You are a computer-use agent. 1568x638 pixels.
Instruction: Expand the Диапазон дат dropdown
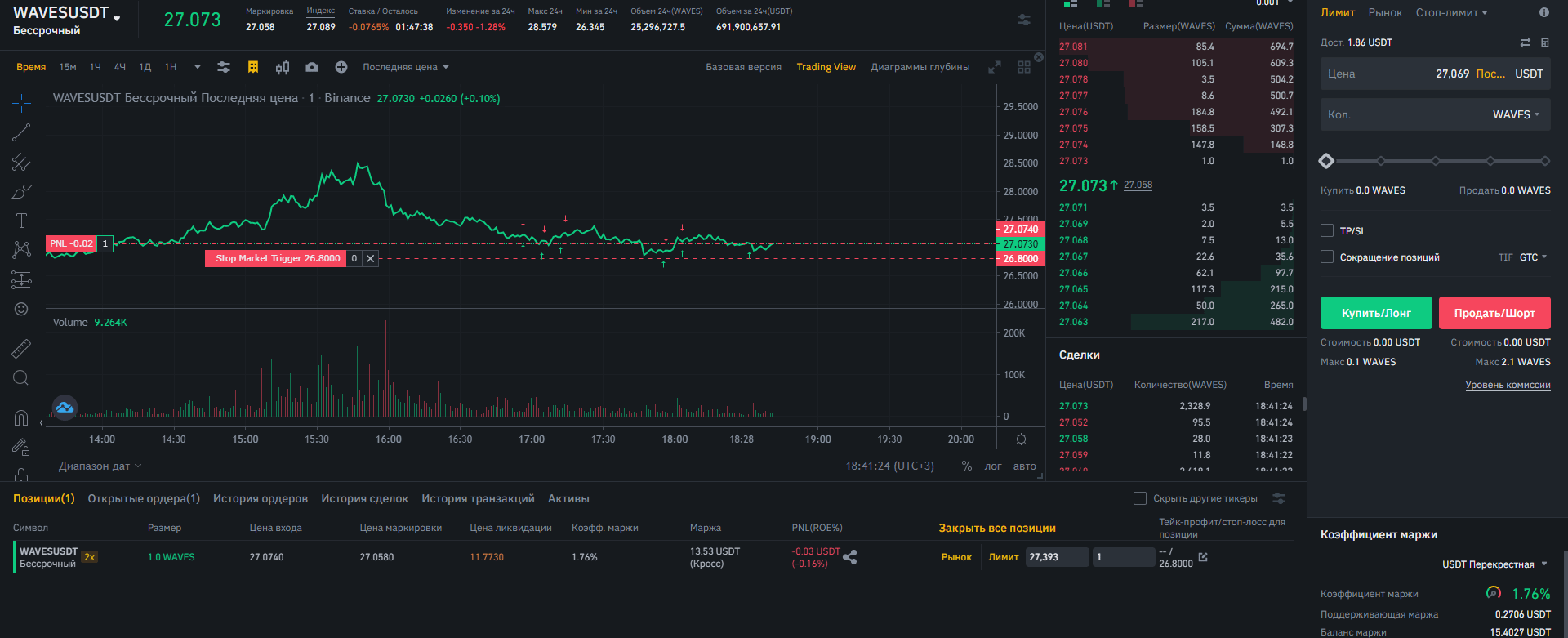[100, 466]
